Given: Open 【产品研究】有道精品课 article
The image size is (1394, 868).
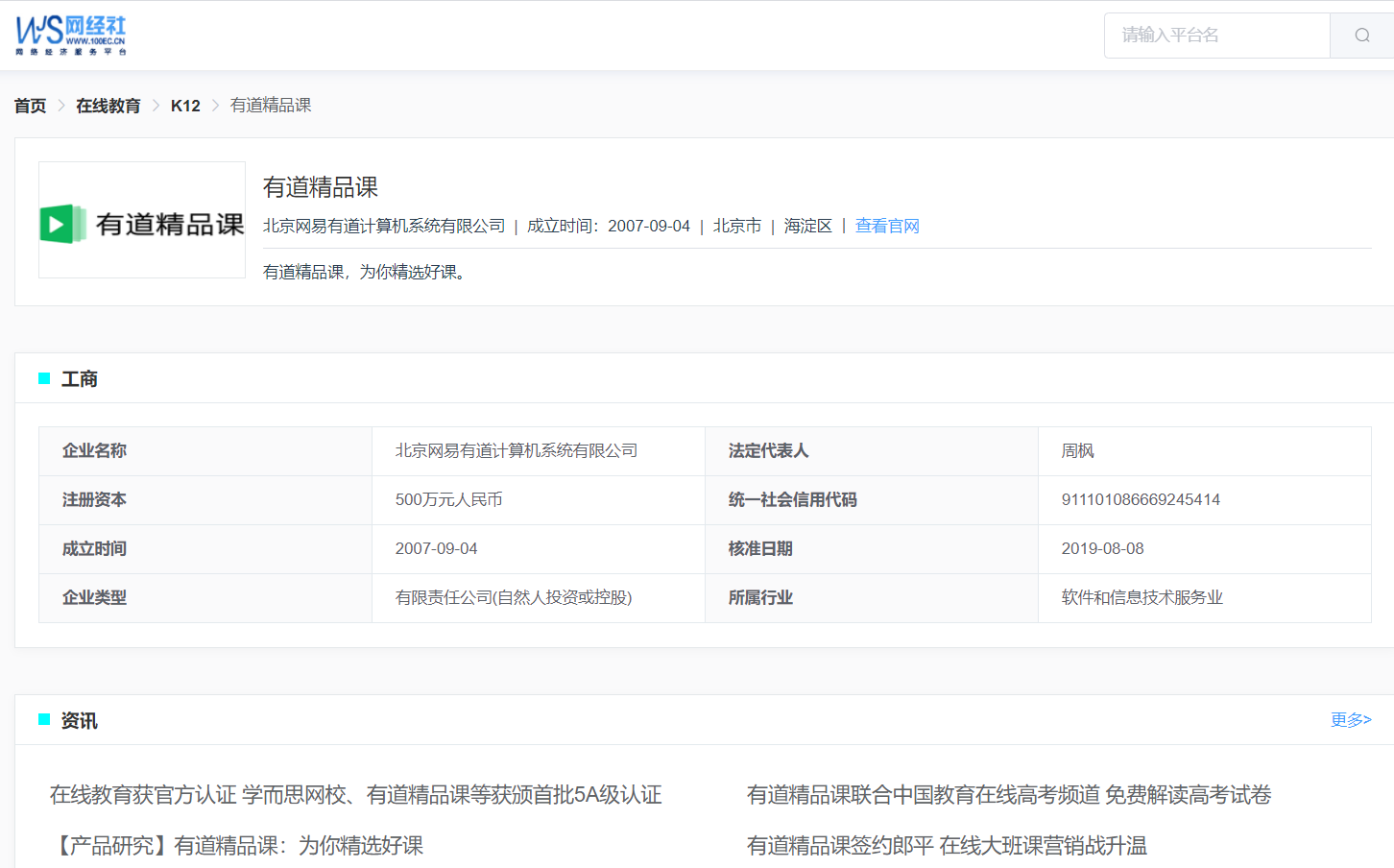Looking at the screenshot, I should (x=236, y=846).
